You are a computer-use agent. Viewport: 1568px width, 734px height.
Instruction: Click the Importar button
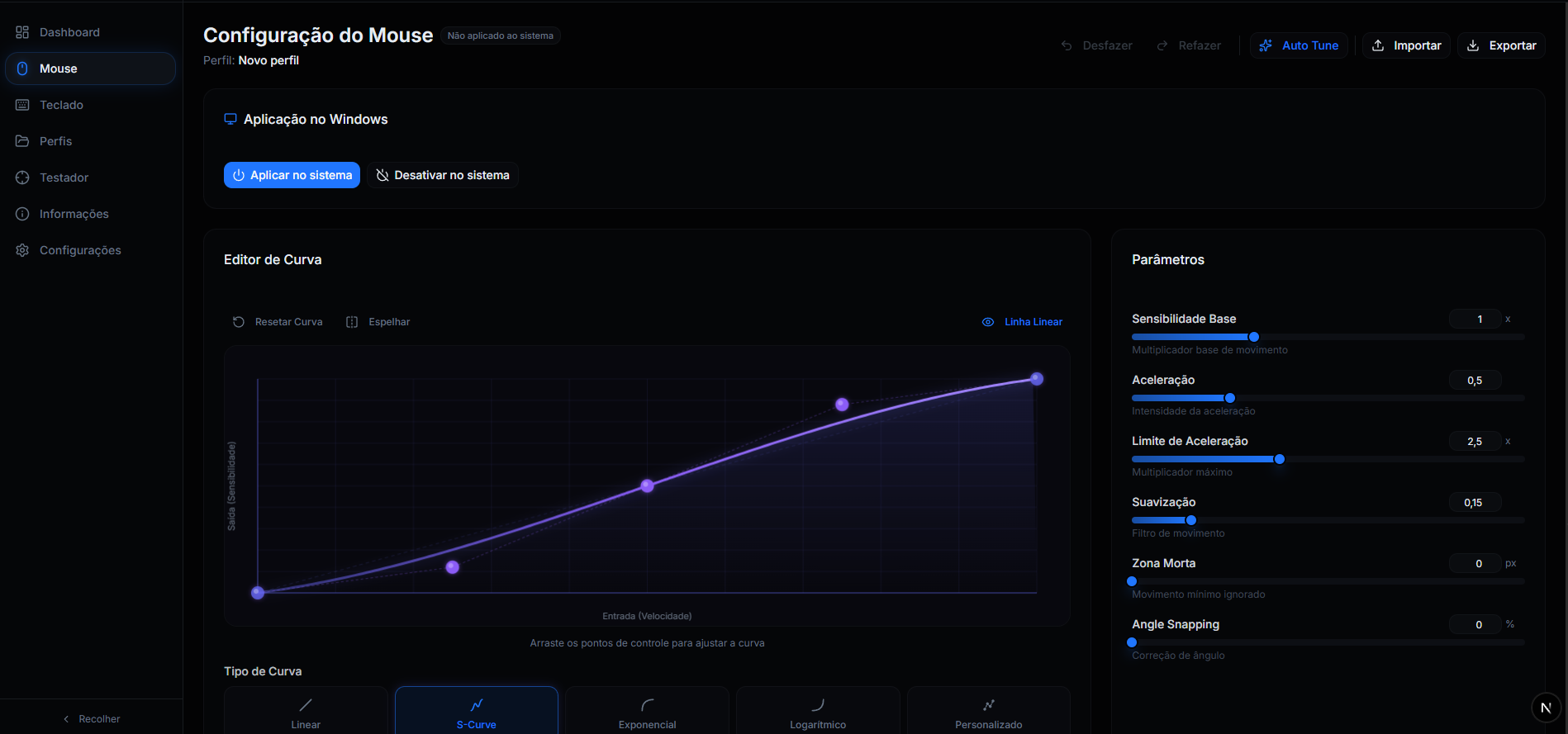[x=1406, y=45]
